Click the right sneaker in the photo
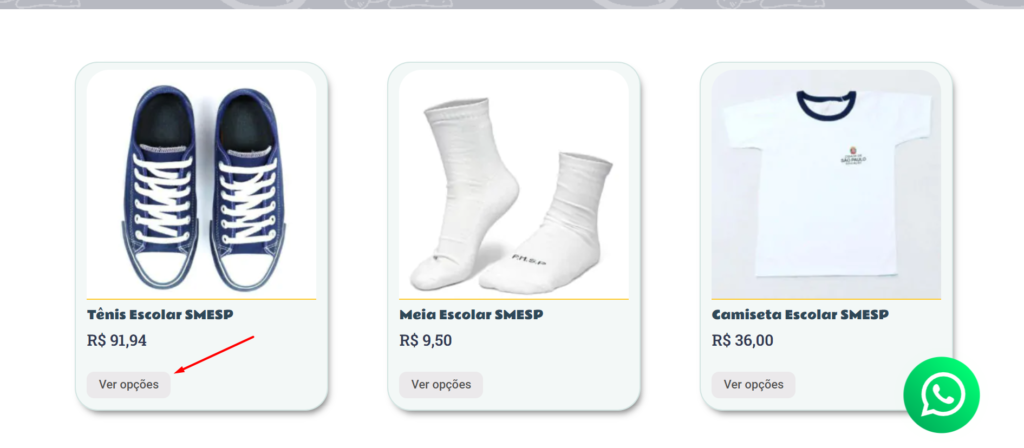Image resolution: width=1024 pixels, height=448 pixels. click(x=248, y=188)
